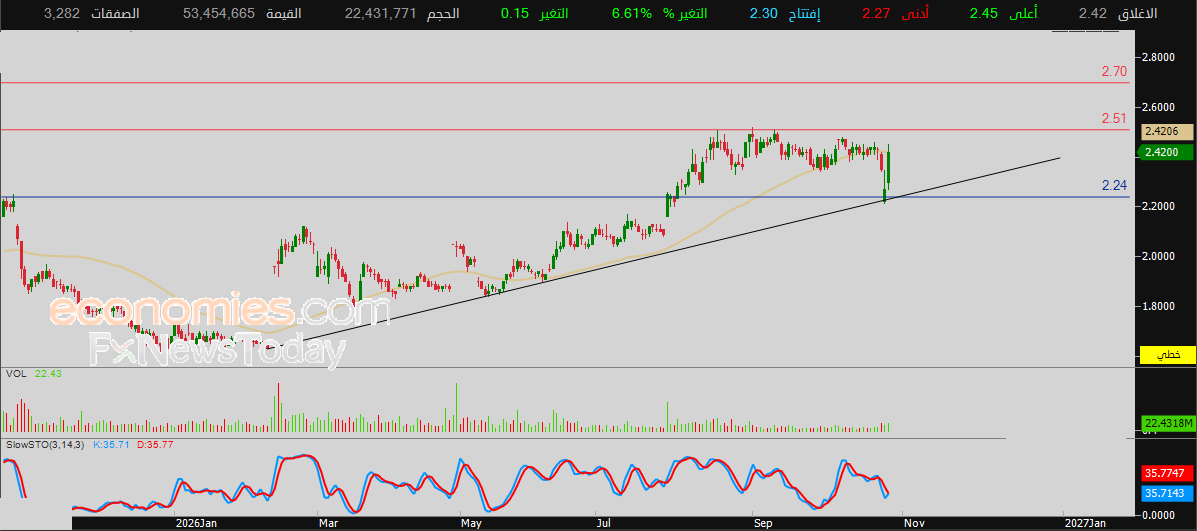Image resolution: width=1197 pixels, height=531 pixels.
Task: Click the 0.15 change value
Action: (515, 13)
